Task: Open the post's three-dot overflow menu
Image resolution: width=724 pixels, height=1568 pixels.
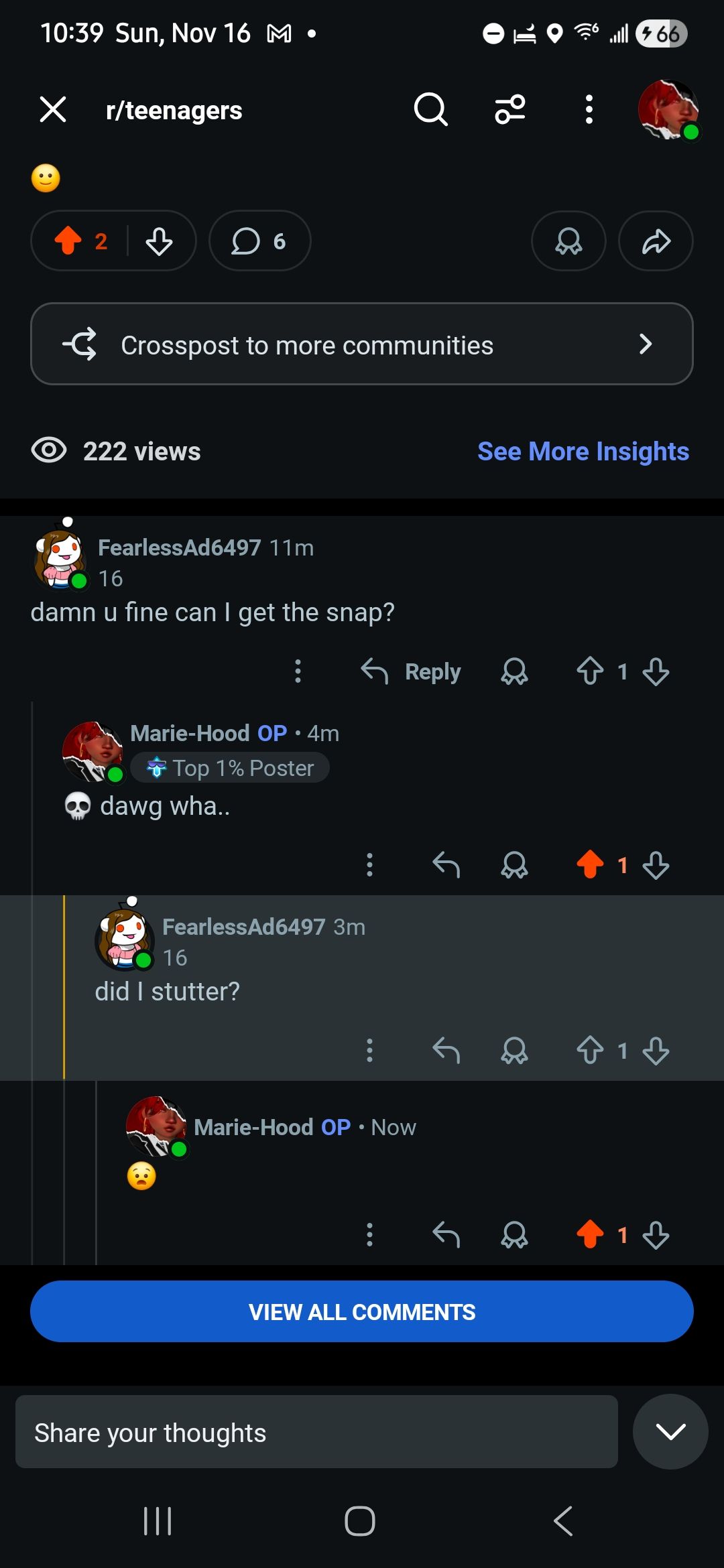Action: (589, 109)
